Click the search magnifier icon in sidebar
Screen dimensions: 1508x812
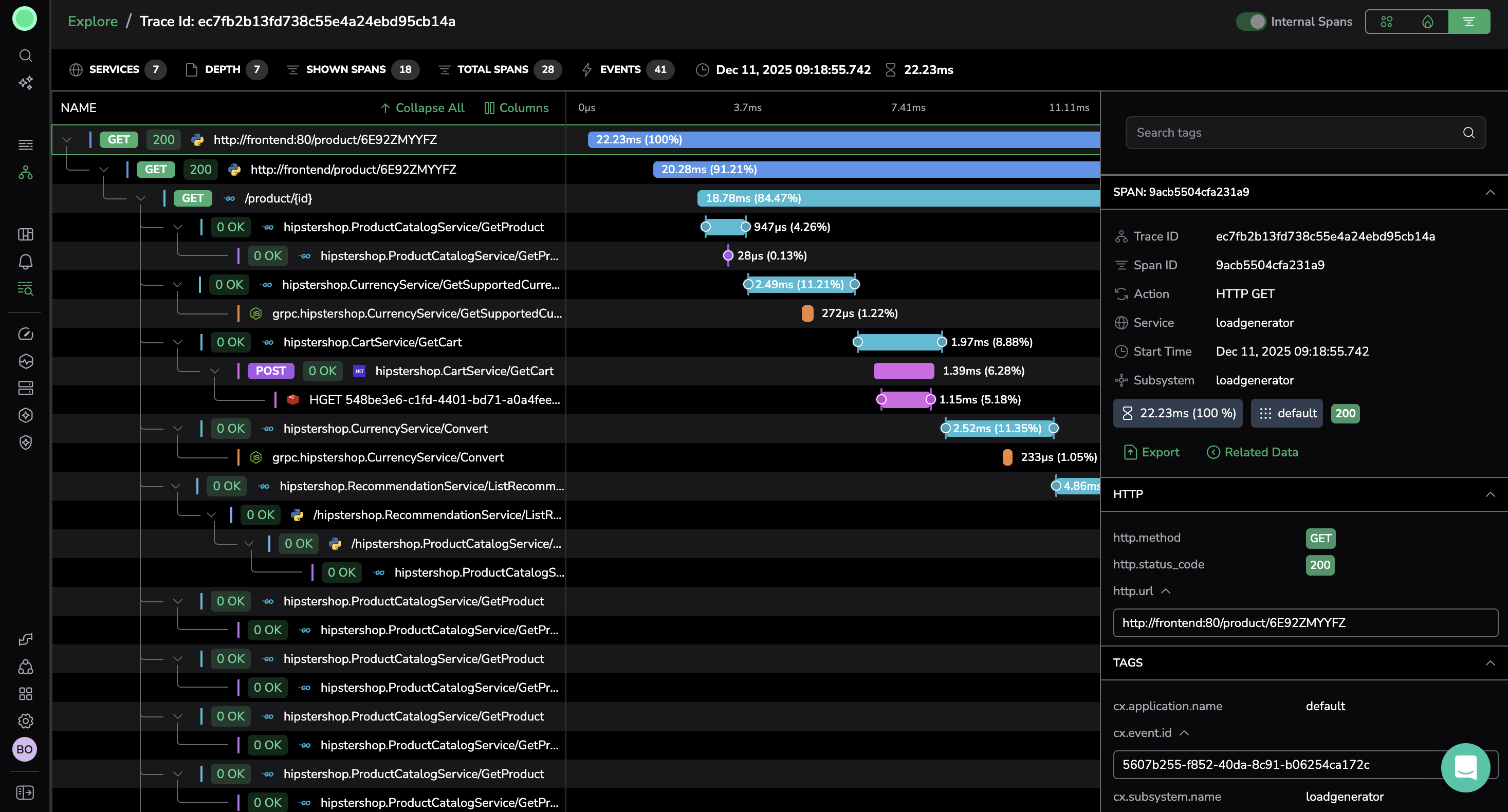[25, 56]
